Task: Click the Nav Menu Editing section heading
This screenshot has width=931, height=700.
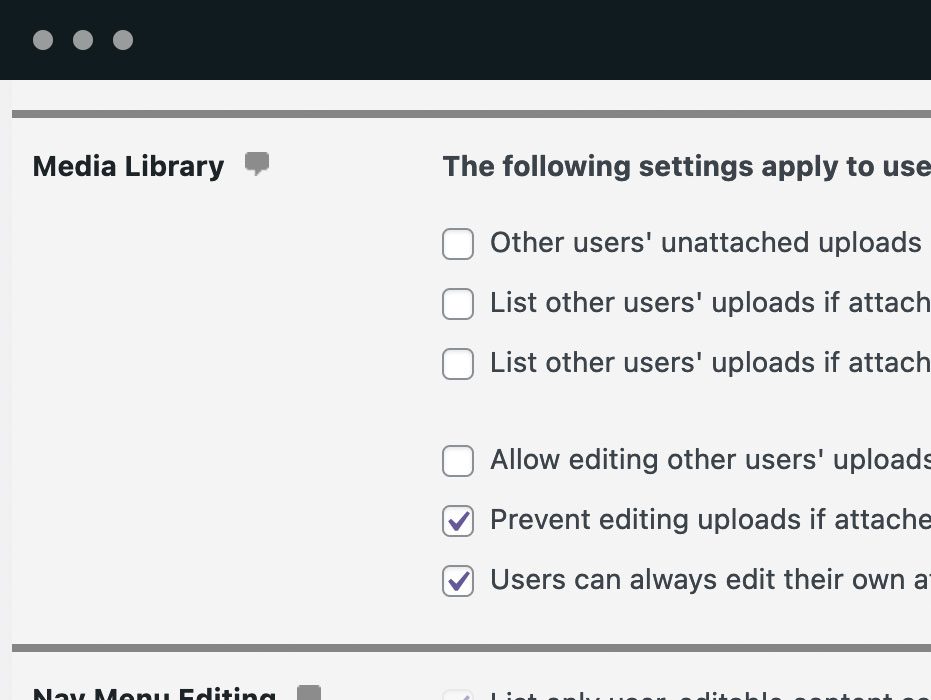Action: [154, 694]
